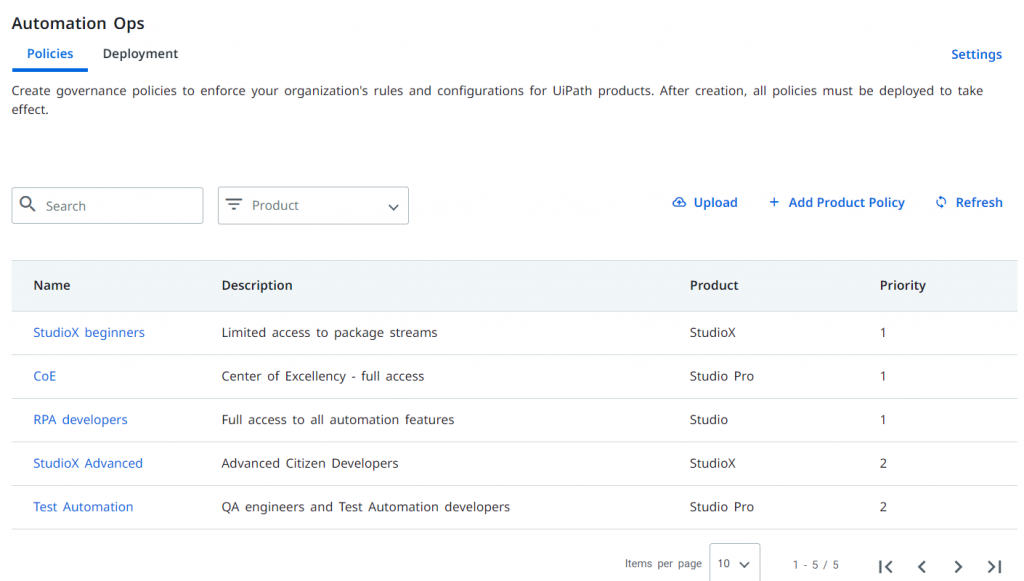Go to first page using pagination icon
Screen dimensions: 1024x581
coord(886,567)
